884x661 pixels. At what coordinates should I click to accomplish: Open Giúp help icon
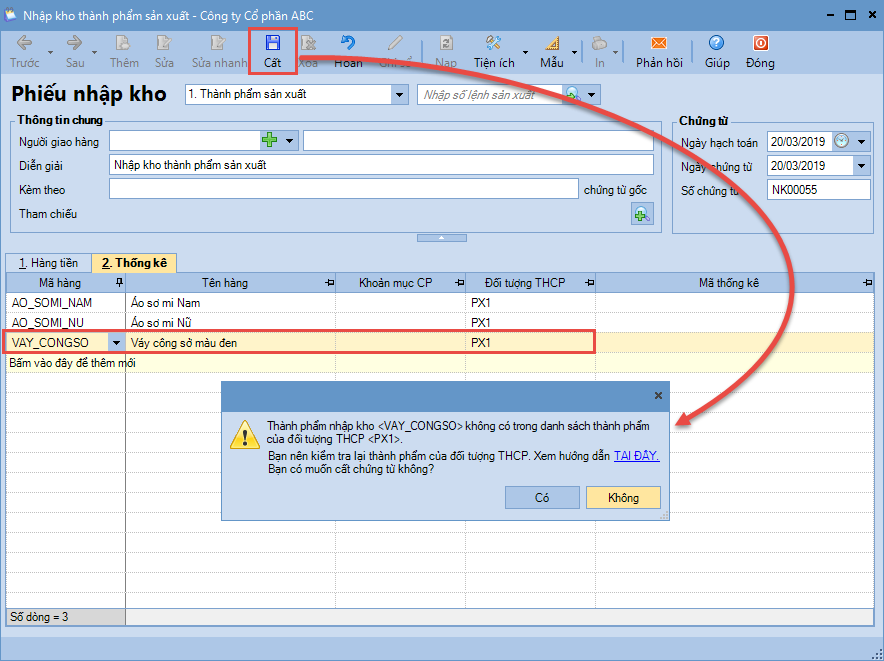click(716, 44)
